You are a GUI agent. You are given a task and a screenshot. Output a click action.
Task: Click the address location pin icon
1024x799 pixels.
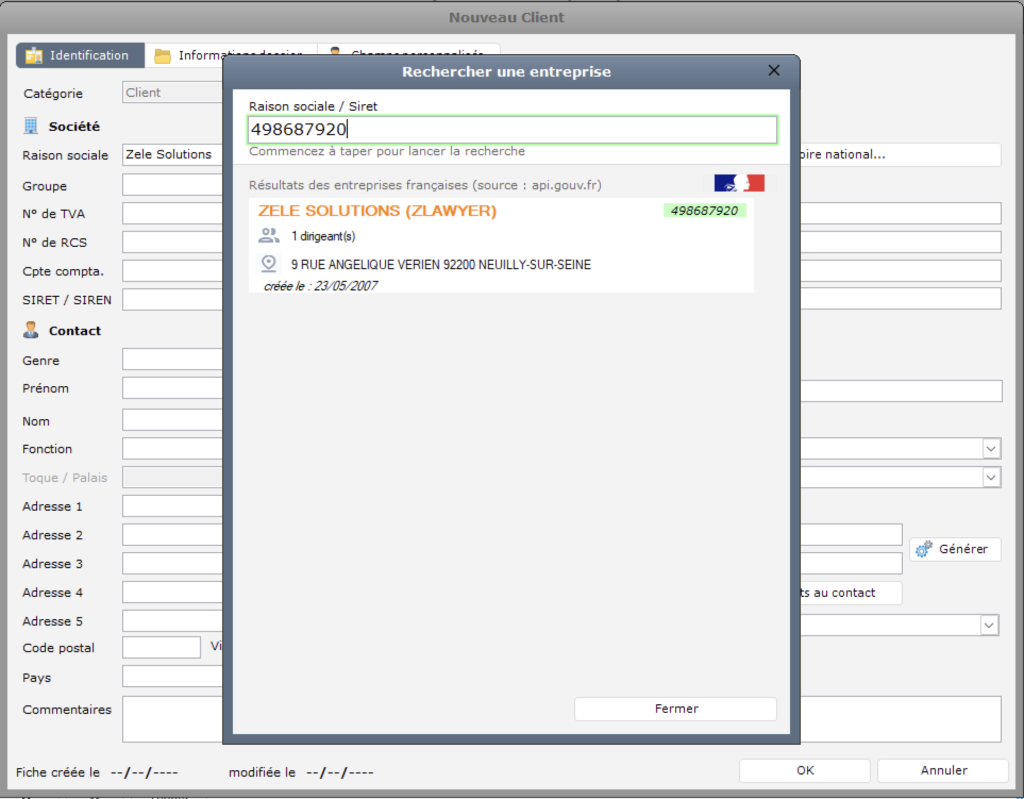point(268,264)
